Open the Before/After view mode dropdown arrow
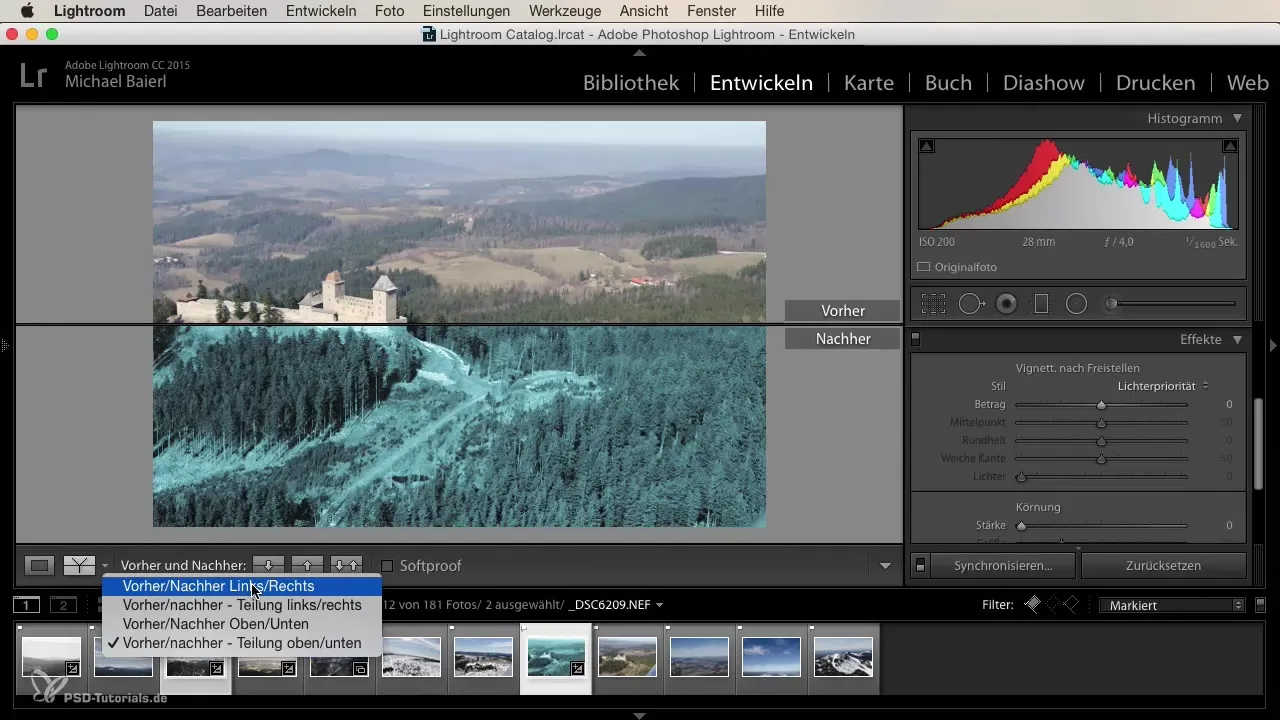 [x=104, y=566]
